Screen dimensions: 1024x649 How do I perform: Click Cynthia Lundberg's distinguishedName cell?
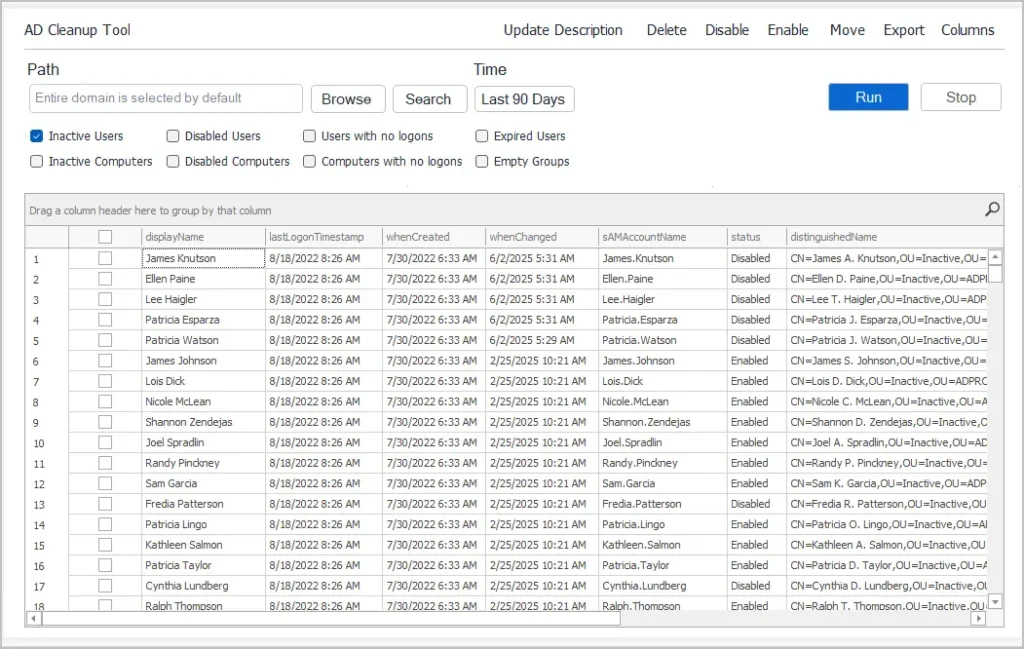click(887, 586)
